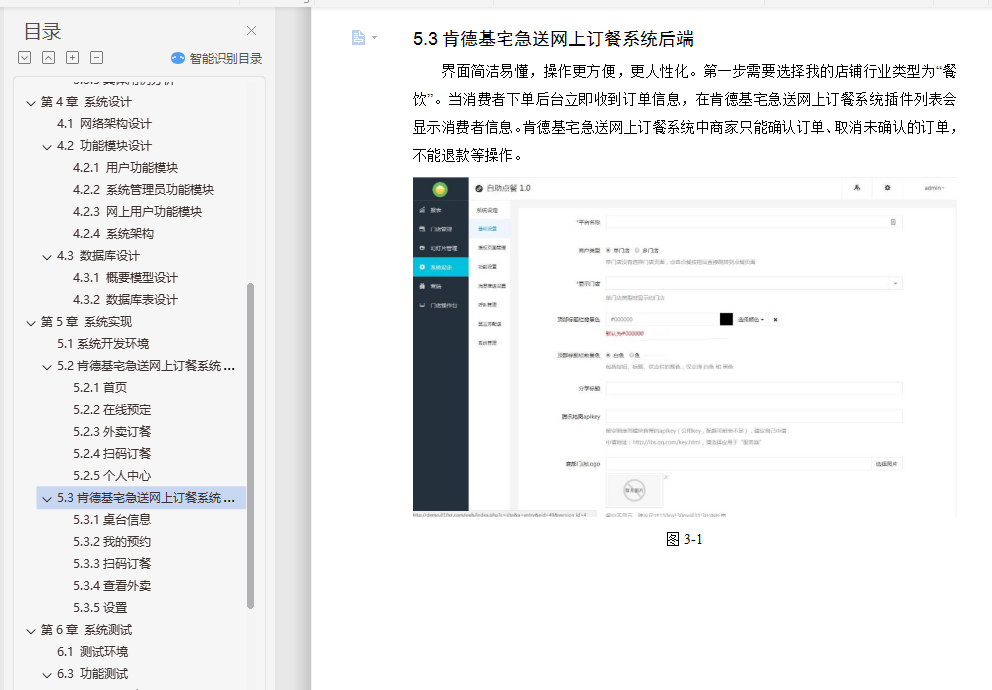Navigate to 4.2.4 系统架构
The width and height of the screenshot is (992, 690).
pos(113,233)
